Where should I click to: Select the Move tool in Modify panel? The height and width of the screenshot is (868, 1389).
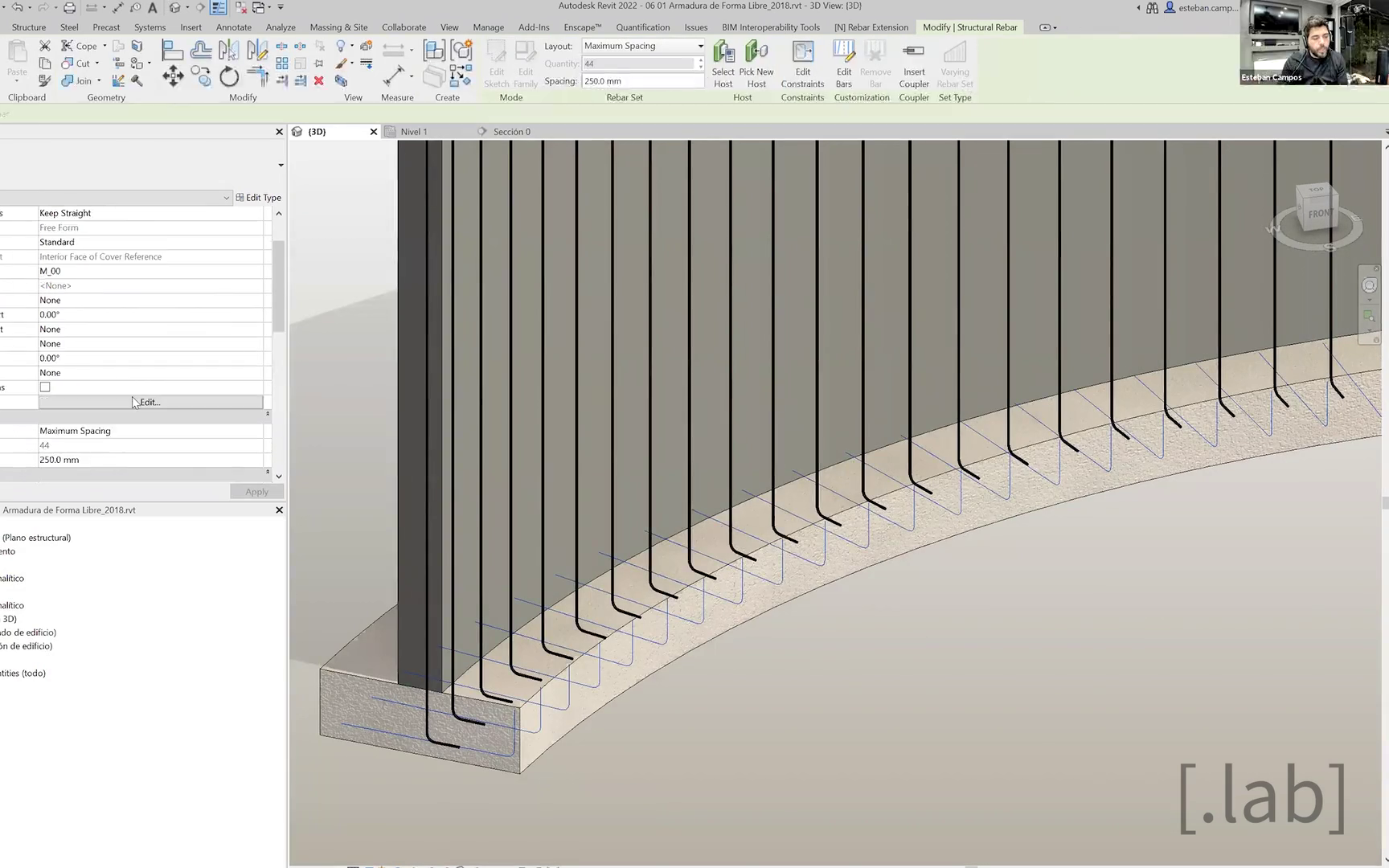click(x=172, y=77)
